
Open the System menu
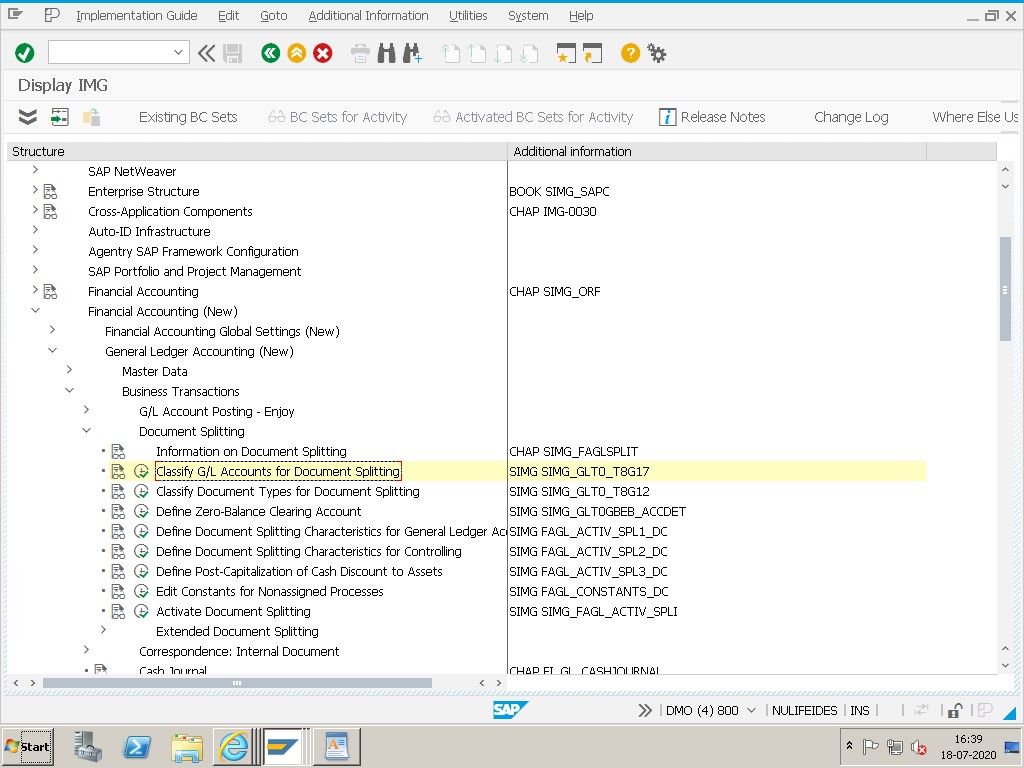click(x=528, y=16)
